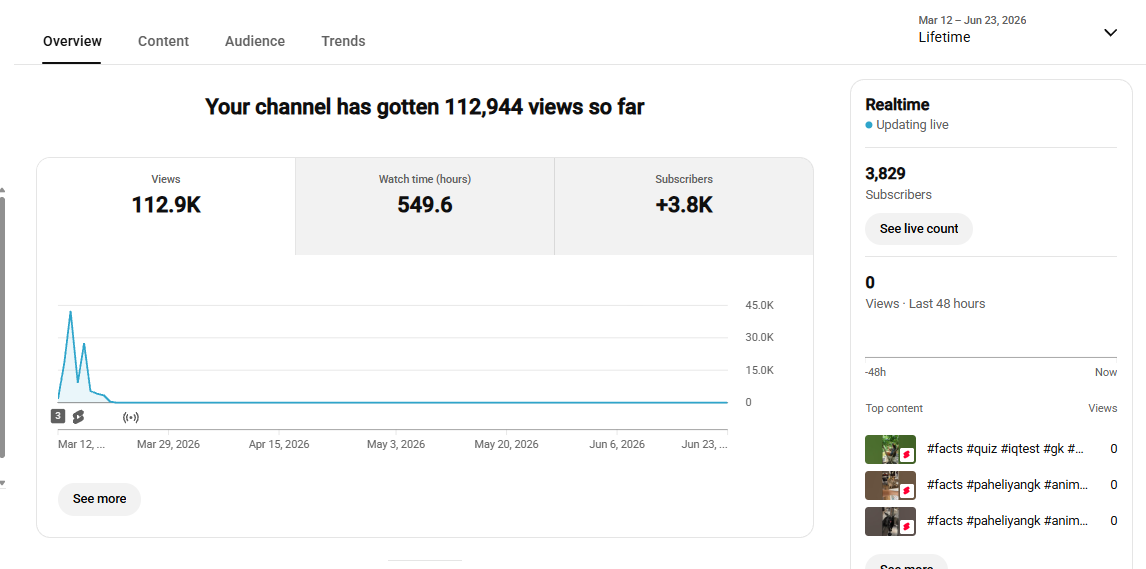Switch to the Content tab
1146x569 pixels.
click(163, 41)
